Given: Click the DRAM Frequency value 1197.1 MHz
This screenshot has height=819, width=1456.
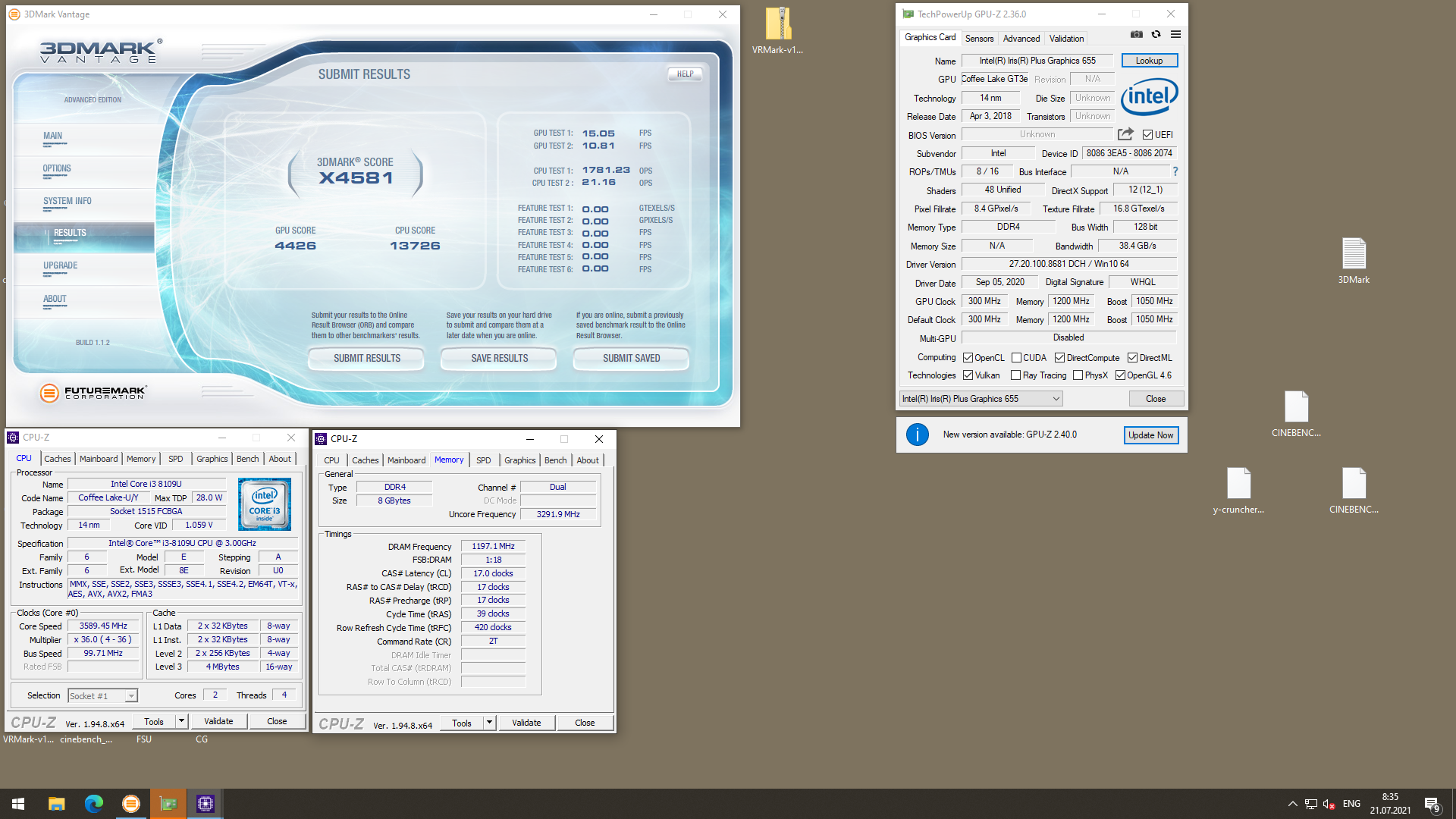Looking at the screenshot, I should point(493,547).
